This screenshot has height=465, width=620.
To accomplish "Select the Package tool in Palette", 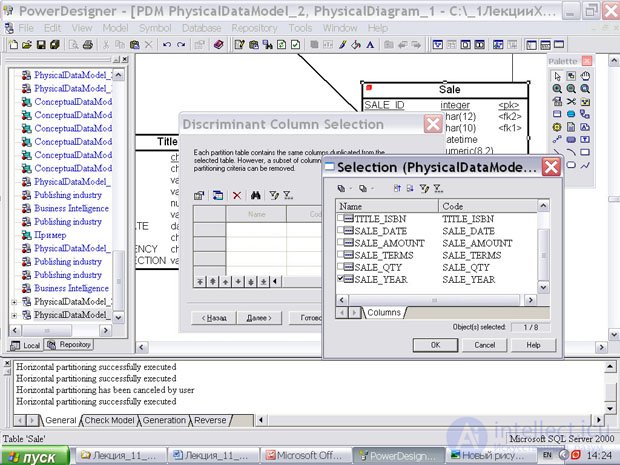I will pyautogui.click(x=585, y=102).
